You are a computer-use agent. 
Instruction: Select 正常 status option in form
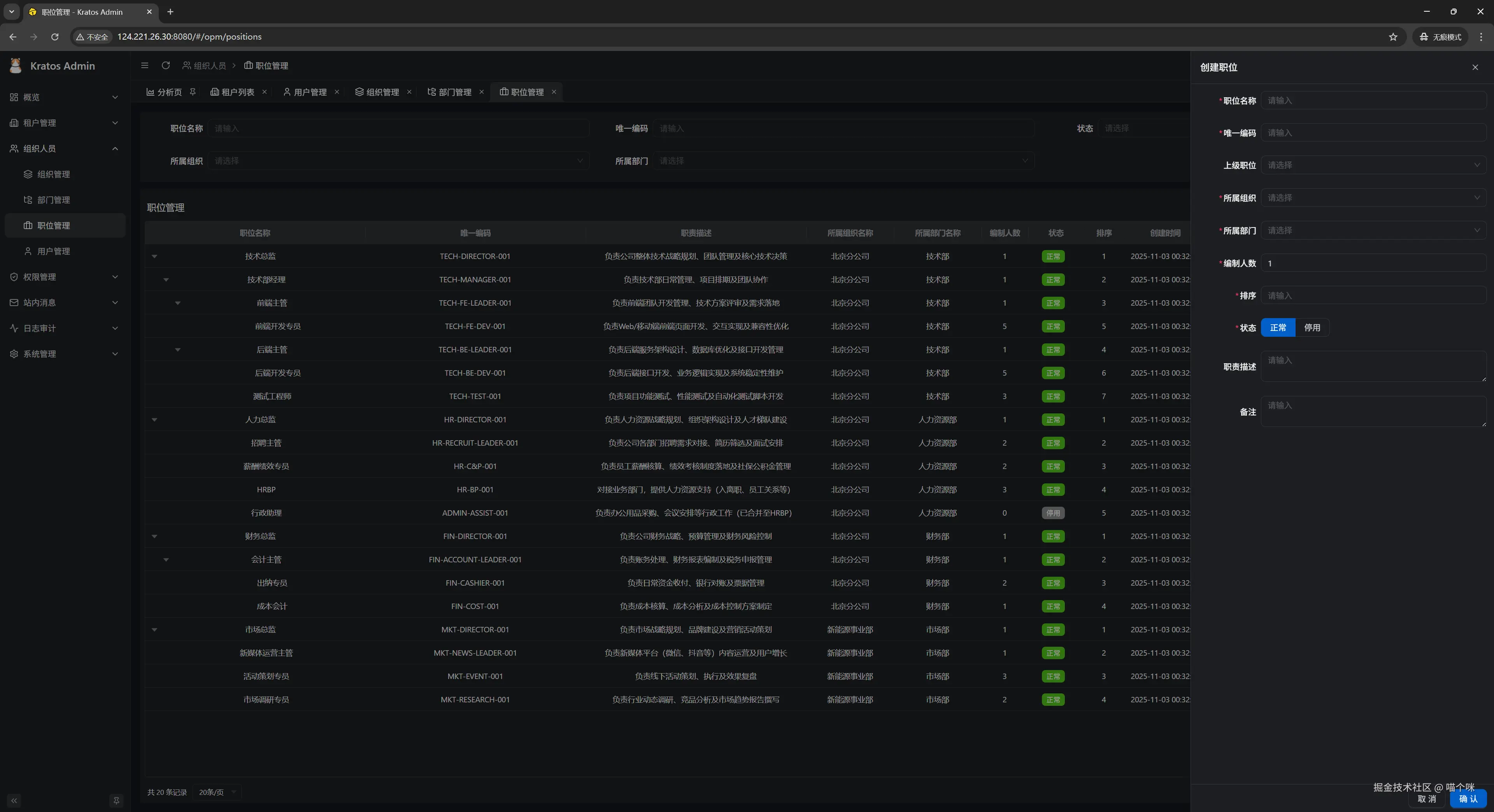pyautogui.click(x=1278, y=327)
